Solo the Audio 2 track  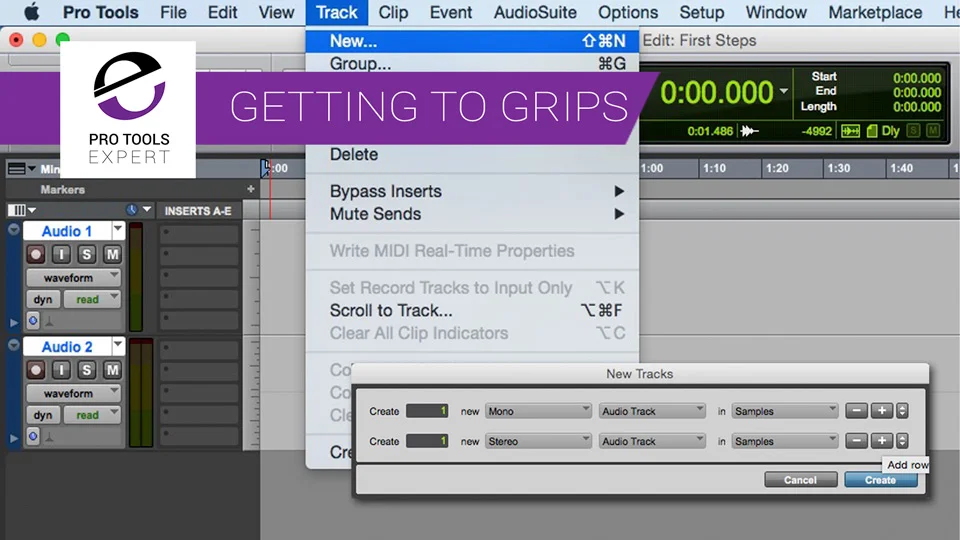click(x=86, y=370)
